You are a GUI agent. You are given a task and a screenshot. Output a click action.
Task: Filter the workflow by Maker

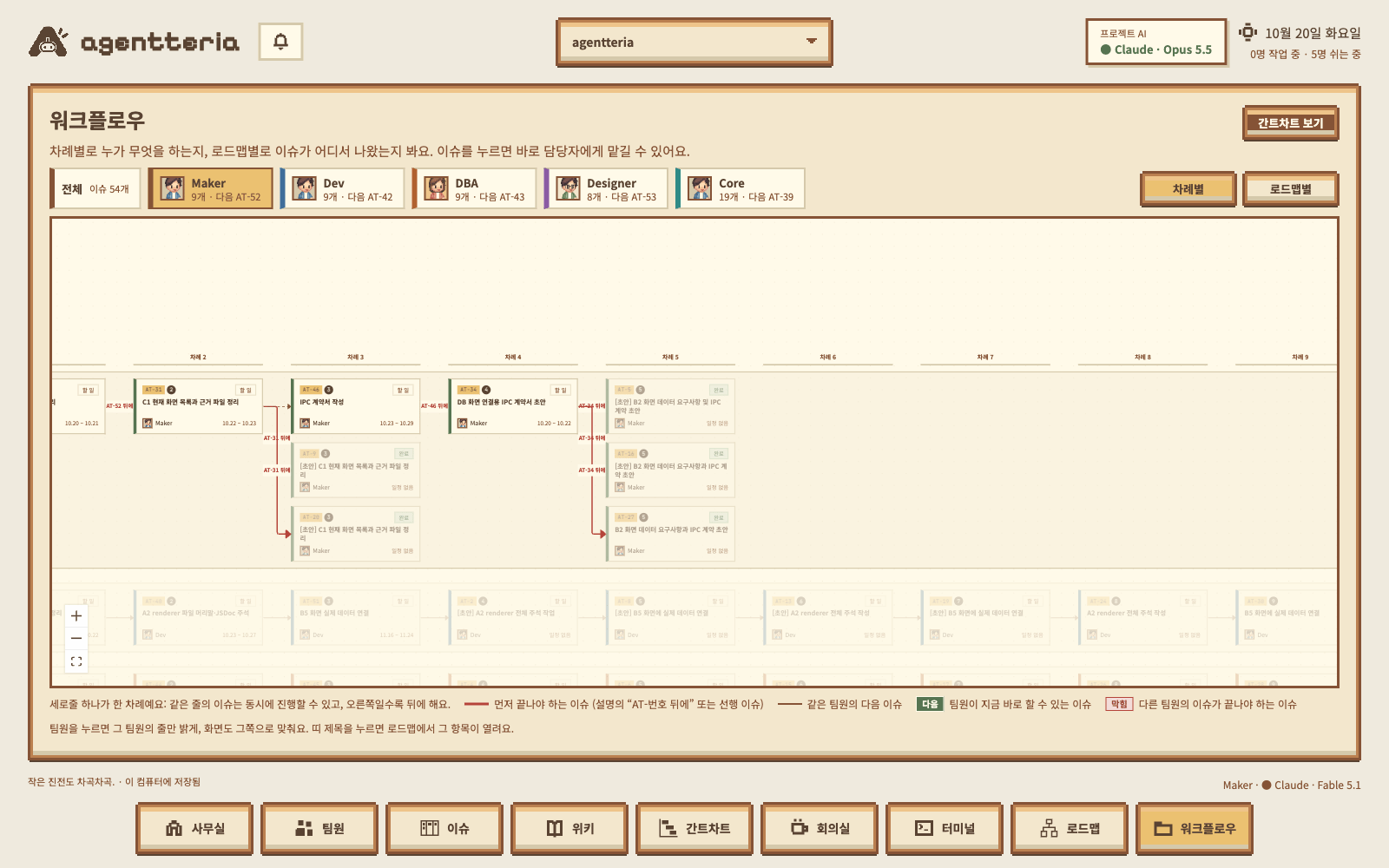tap(211, 189)
